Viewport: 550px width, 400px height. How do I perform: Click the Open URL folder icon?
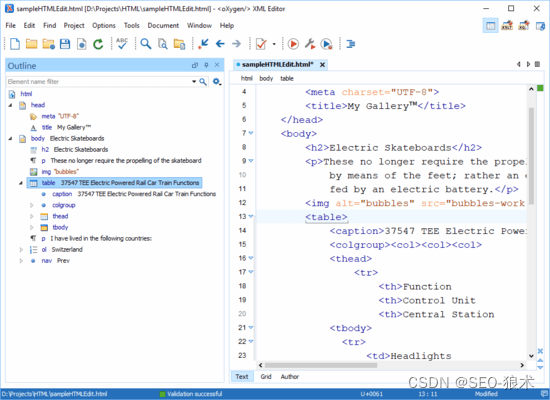coord(48,44)
